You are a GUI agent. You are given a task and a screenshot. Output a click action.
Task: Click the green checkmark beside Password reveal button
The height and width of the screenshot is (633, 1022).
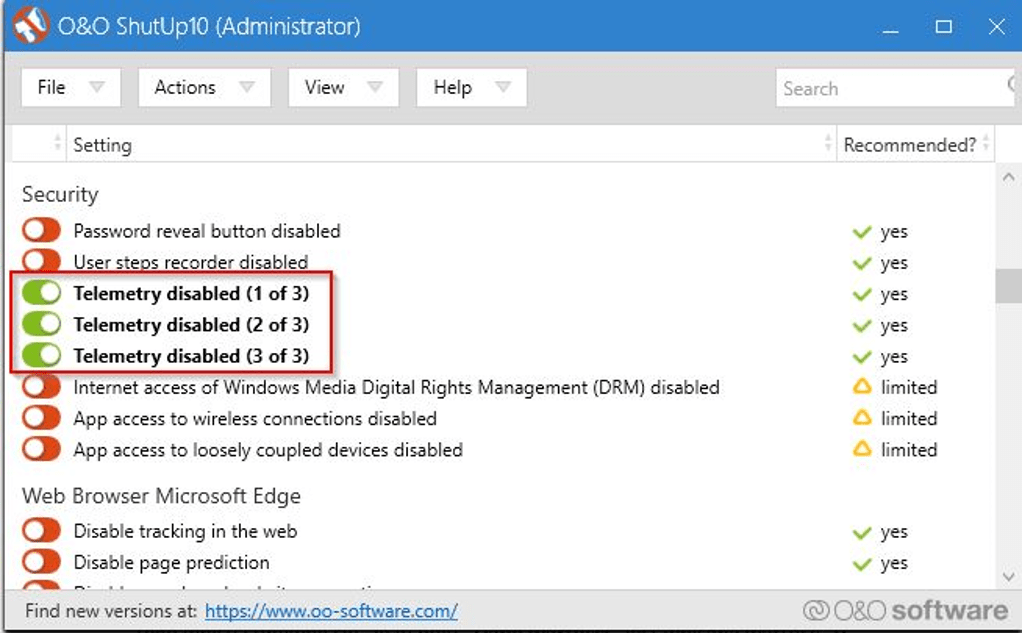coord(861,232)
